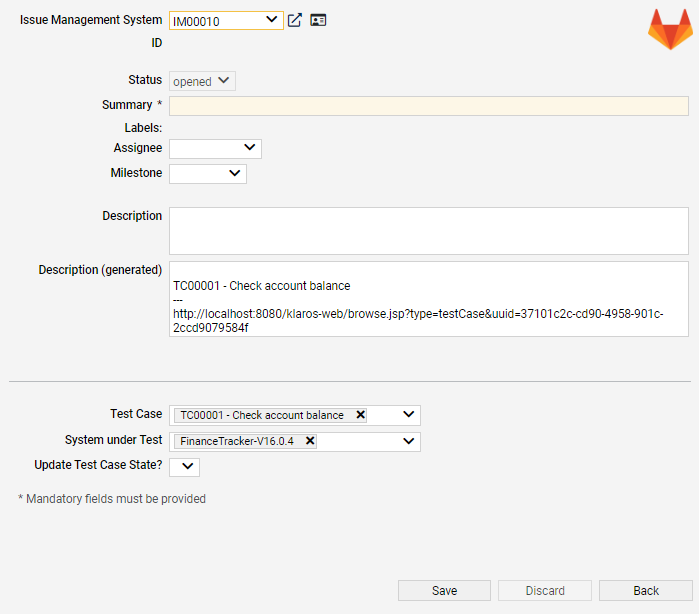
Task: Click the 'FinanceTracker-V16.0.4' tag text
Action: [237, 441]
